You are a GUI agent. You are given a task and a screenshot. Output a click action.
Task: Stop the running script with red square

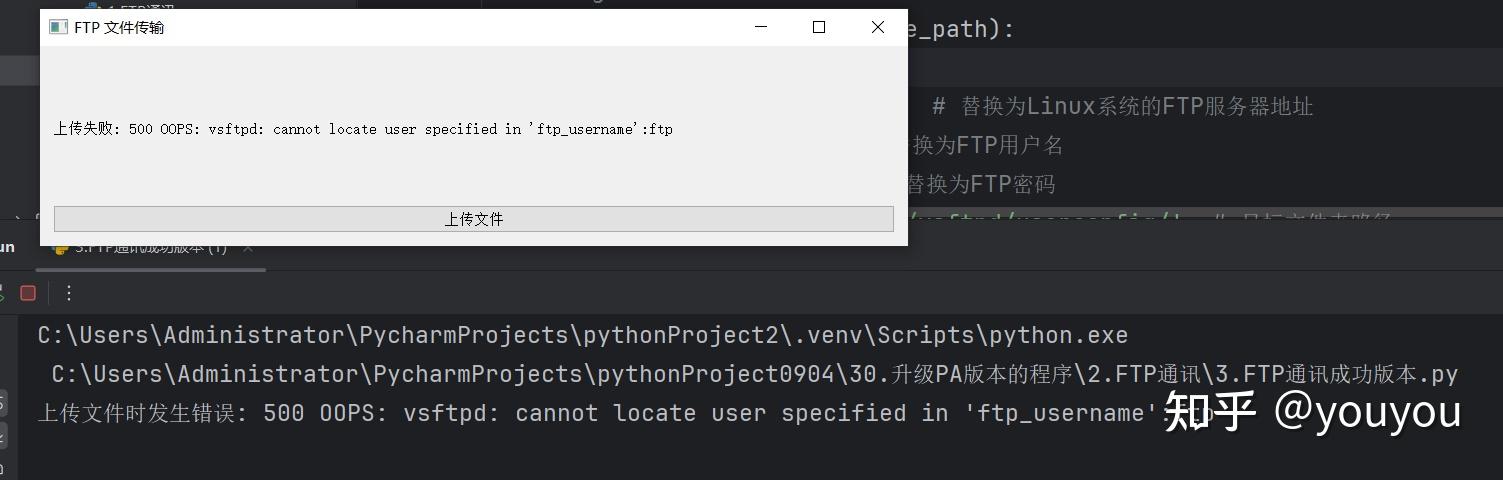(28, 293)
